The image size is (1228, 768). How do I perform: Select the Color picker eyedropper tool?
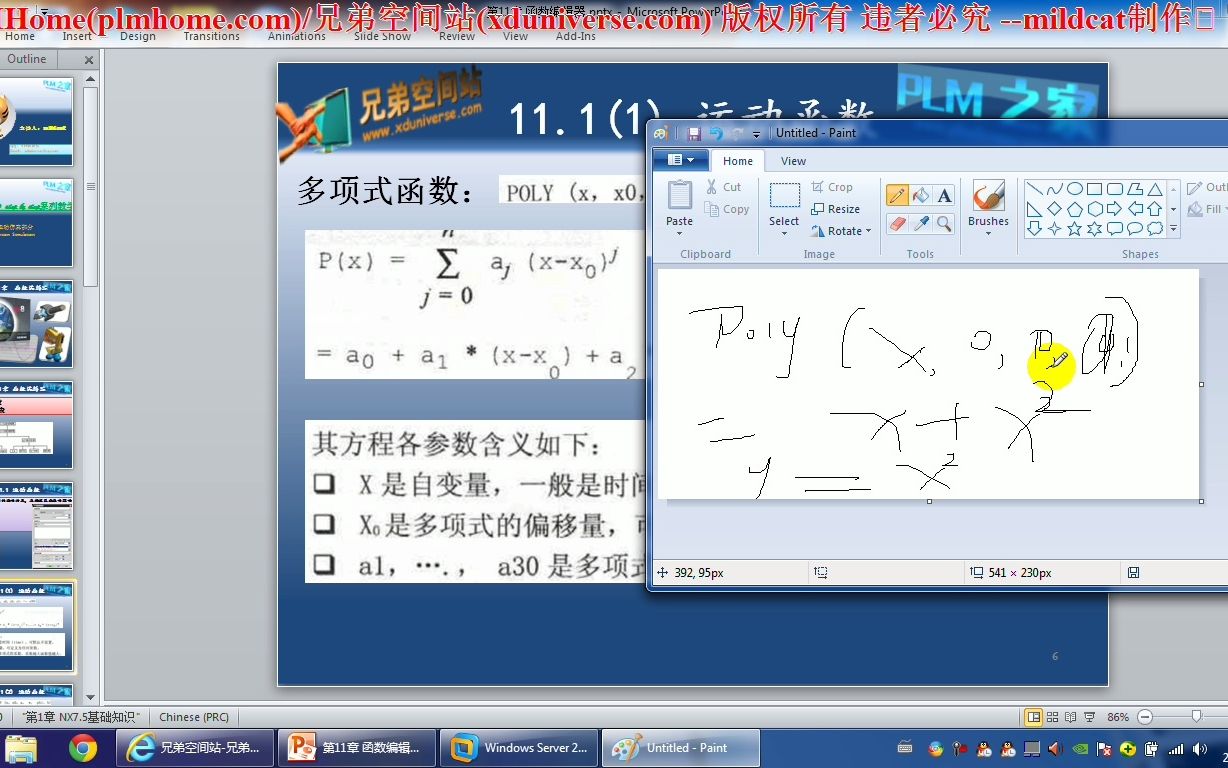pos(920,222)
